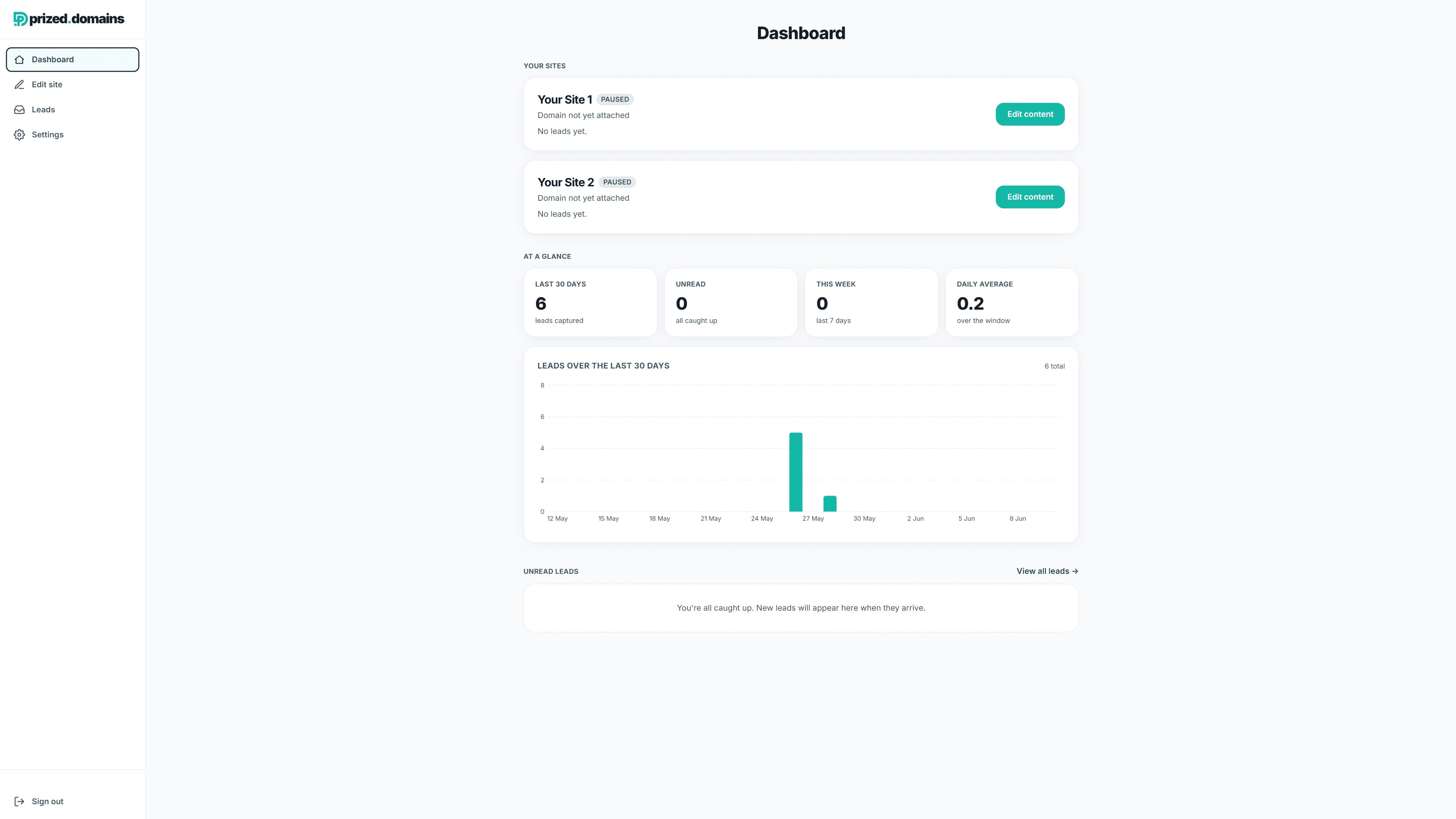Screen dimensions: 1456x819
Task: Sign out of the account
Action: click(x=72, y=802)
